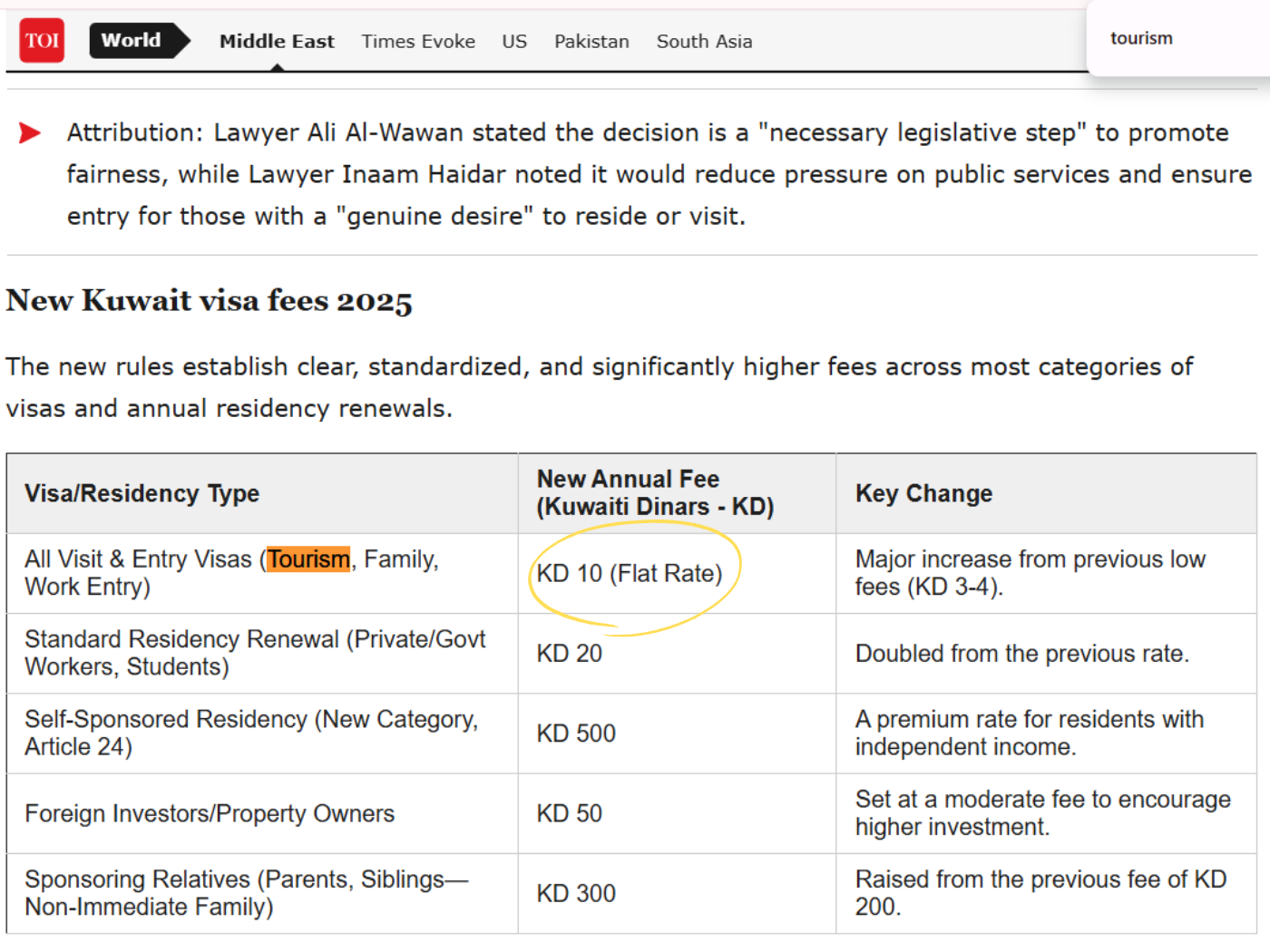Screen dimensions: 1270x952
Task: Click the highlighted Tourism search match
Action: coord(308,559)
